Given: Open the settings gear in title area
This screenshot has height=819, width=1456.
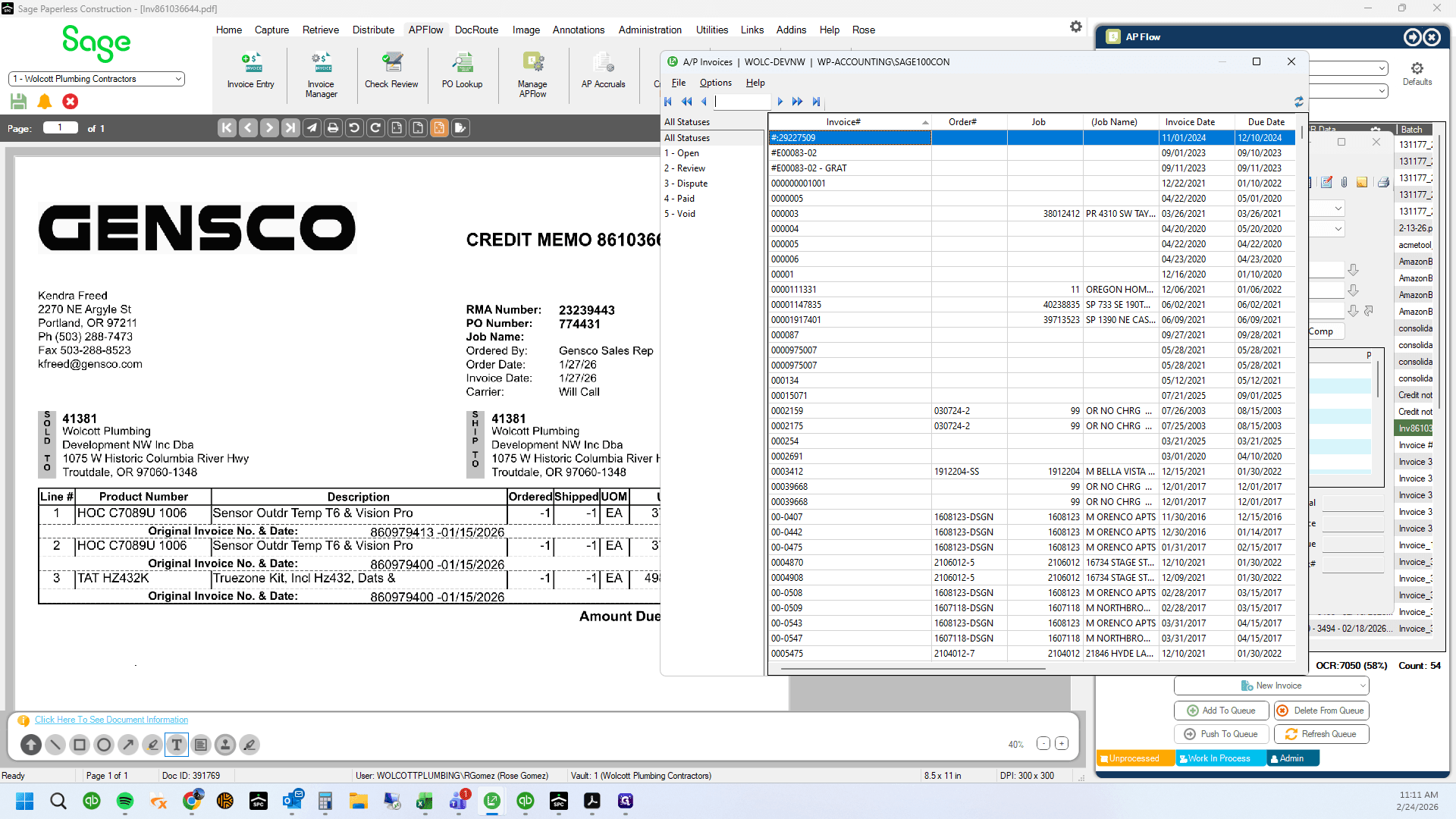Looking at the screenshot, I should click(x=1076, y=27).
